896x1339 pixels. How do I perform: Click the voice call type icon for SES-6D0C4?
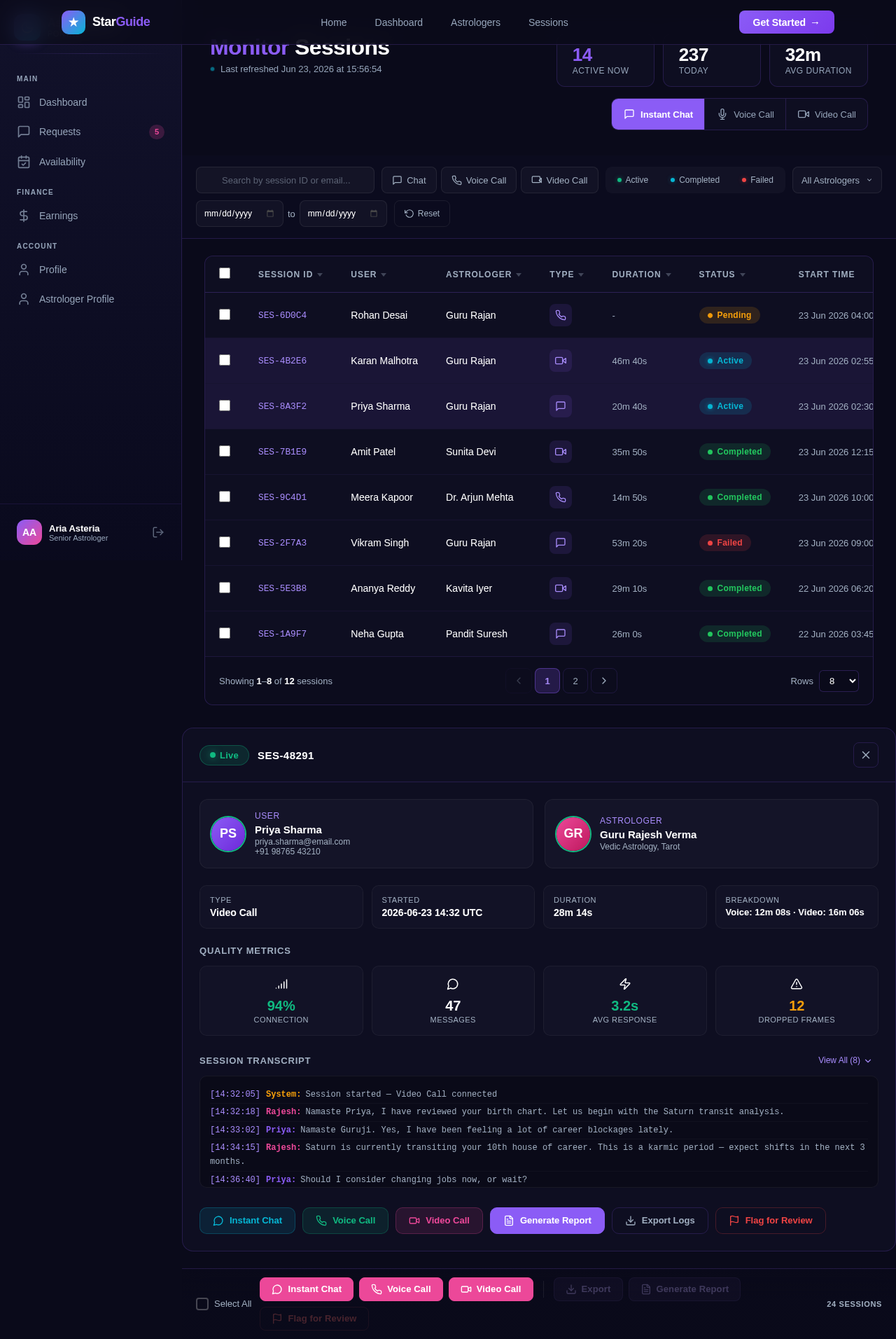coord(561,315)
